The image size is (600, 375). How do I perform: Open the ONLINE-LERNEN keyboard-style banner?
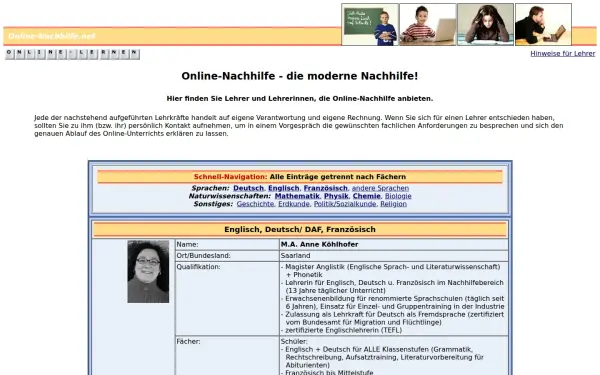pyautogui.click(x=72, y=54)
